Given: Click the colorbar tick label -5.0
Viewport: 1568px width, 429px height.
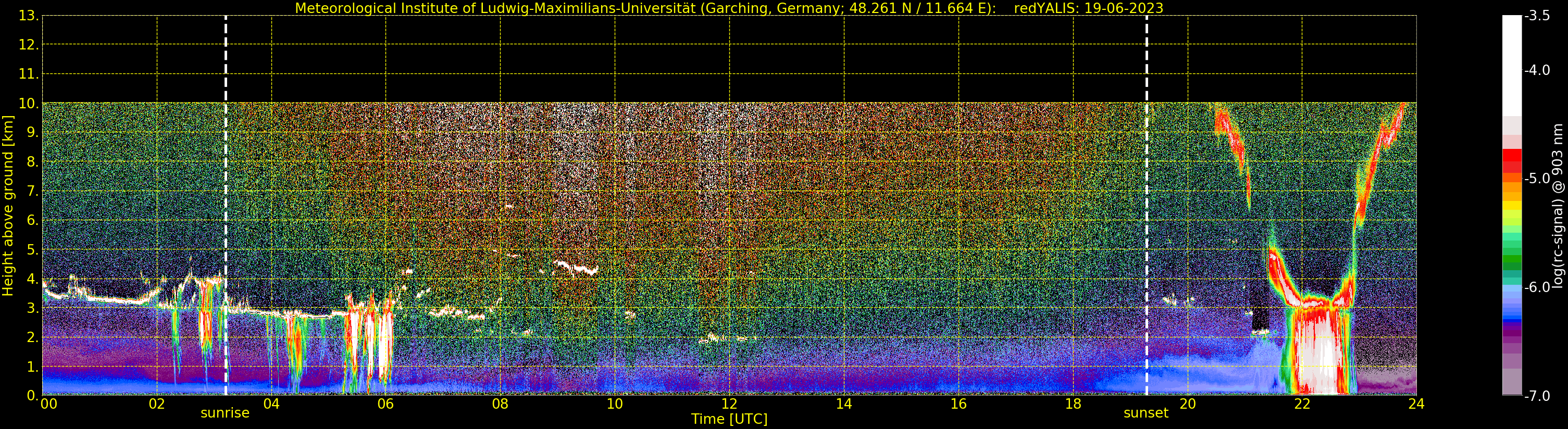Looking at the screenshot, I should pos(1538,178).
